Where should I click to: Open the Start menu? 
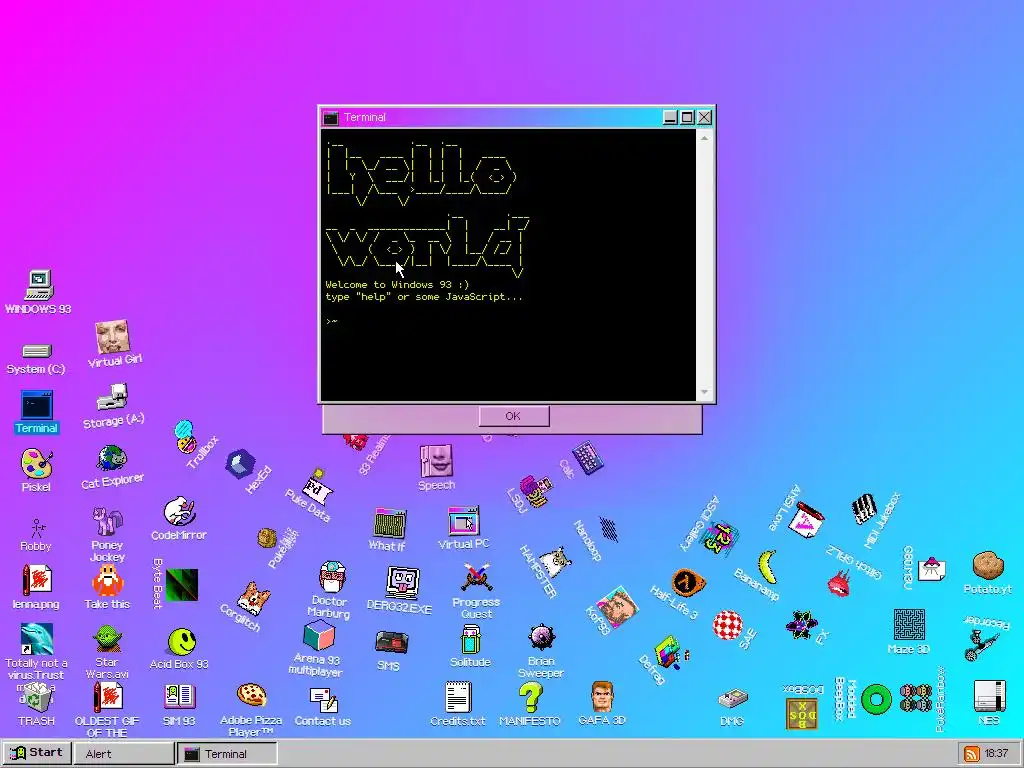click(x=36, y=753)
